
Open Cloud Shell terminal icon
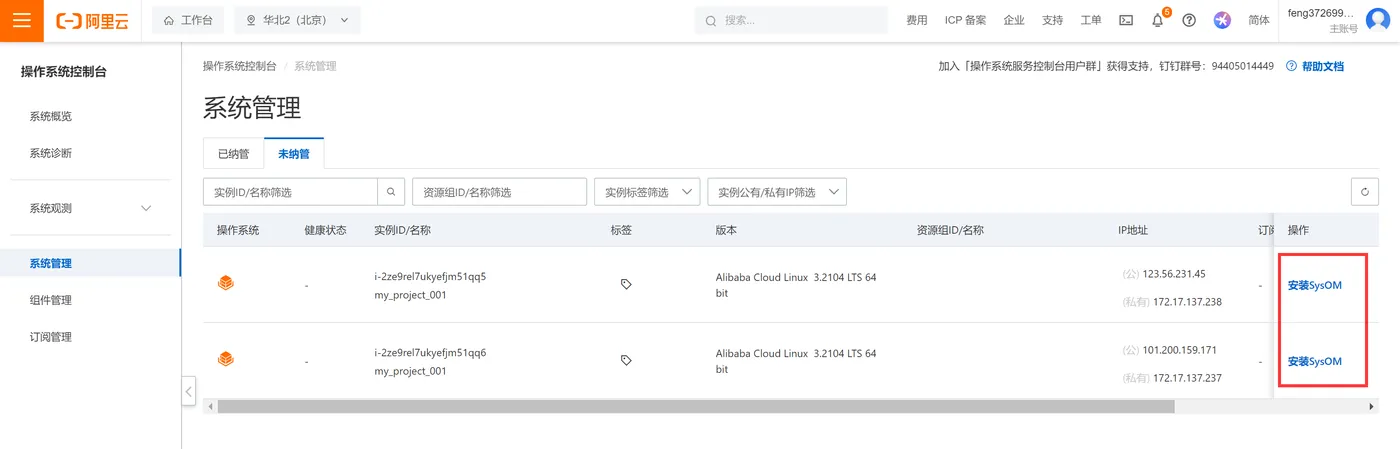[1126, 20]
